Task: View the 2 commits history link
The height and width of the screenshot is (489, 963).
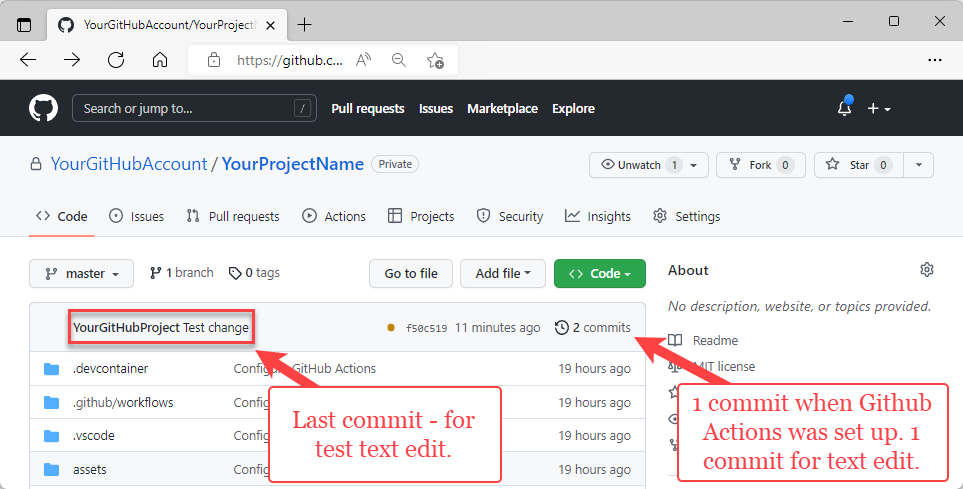Action: click(x=593, y=327)
